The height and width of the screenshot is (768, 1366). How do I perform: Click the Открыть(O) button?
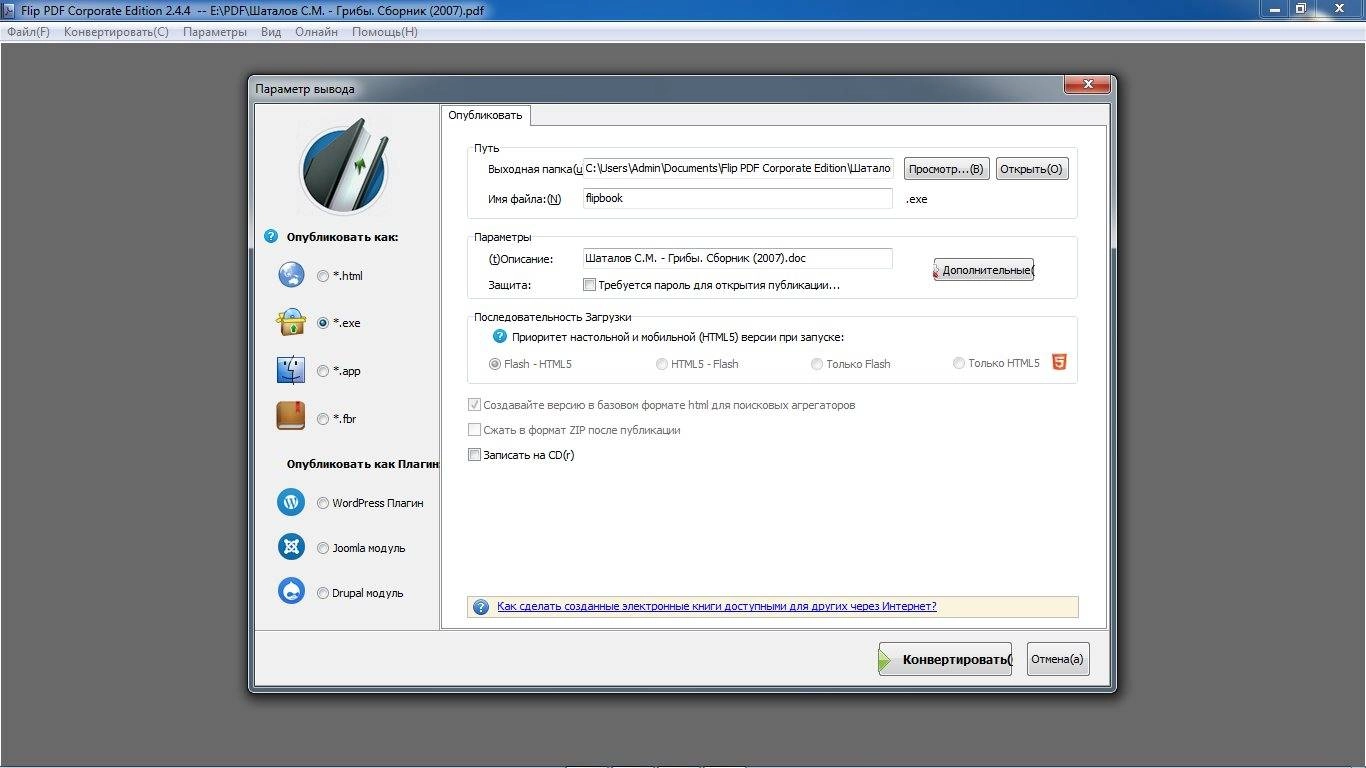coord(1032,169)
